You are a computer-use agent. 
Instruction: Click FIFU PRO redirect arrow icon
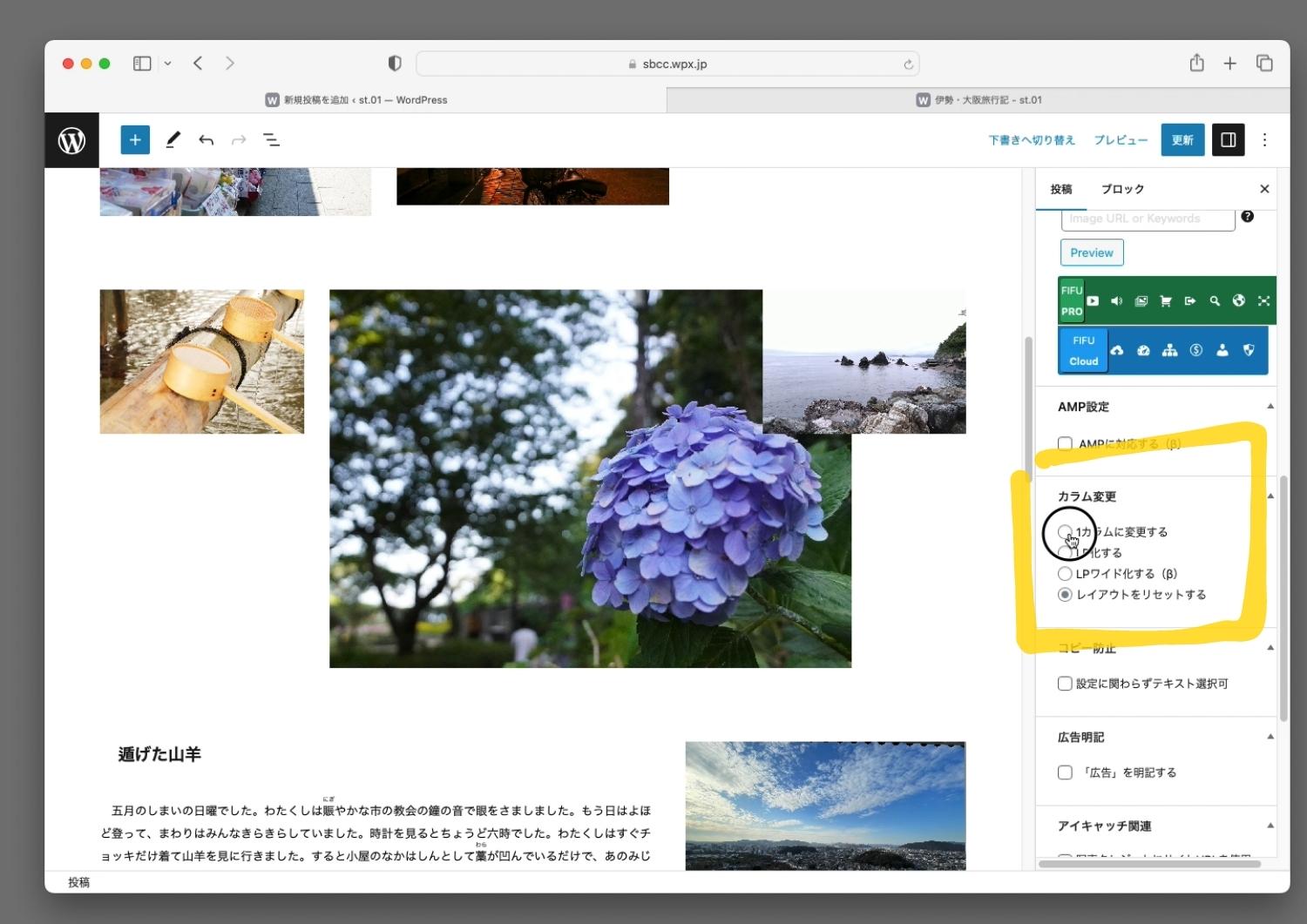pyautogui.click(x=1190, y=301)
